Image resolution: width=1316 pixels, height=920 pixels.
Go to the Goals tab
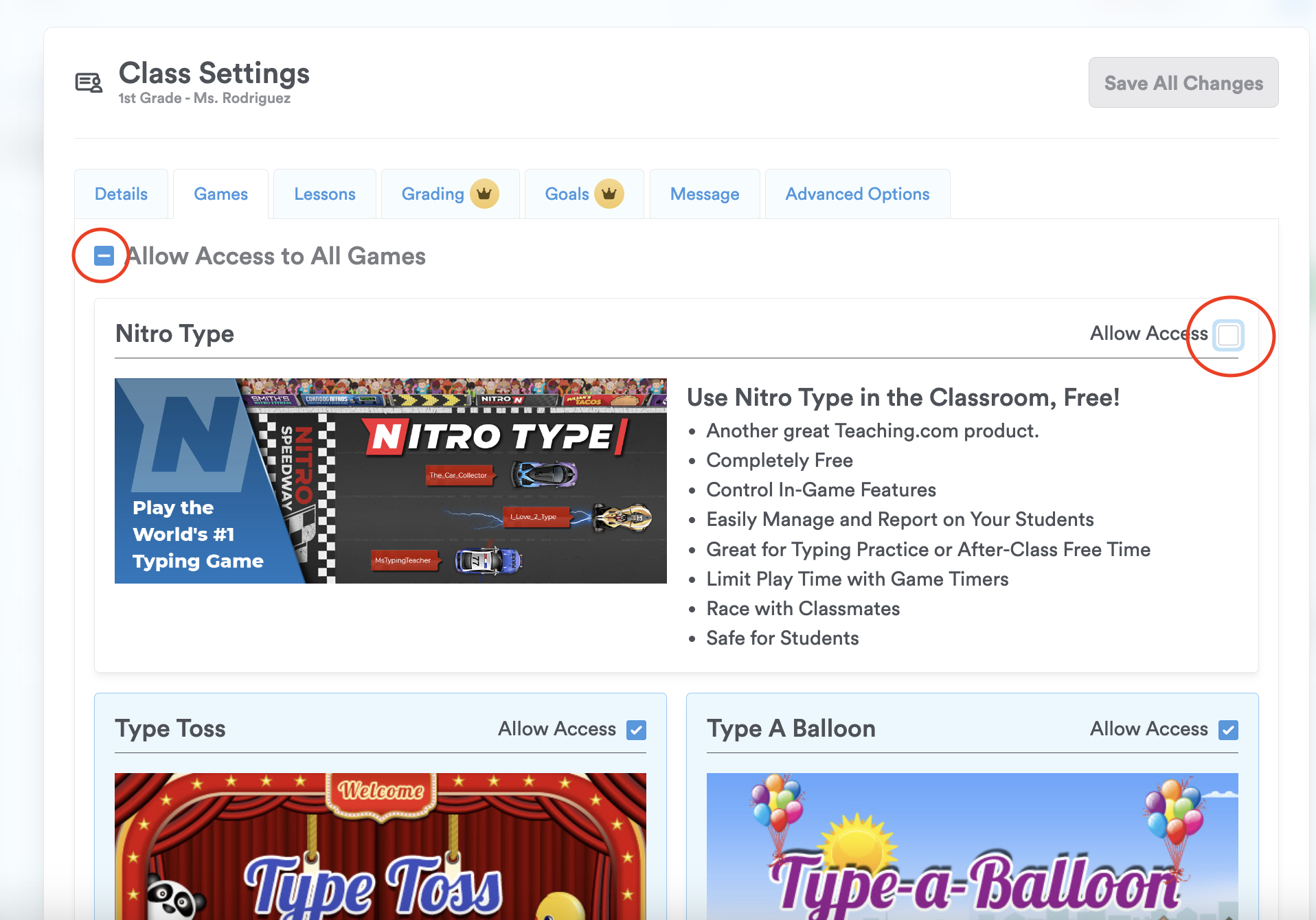584,194
